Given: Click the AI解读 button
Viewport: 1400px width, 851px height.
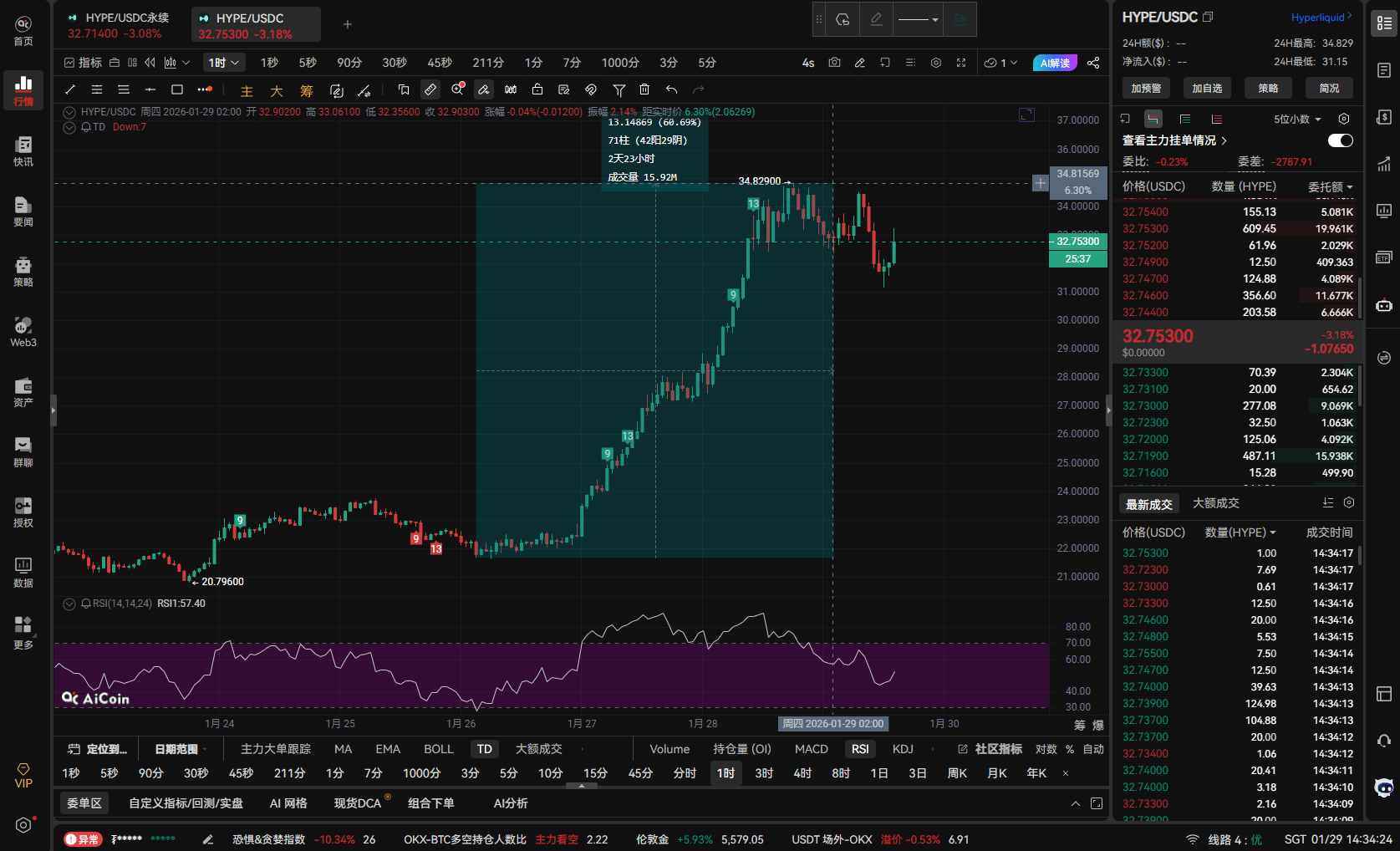Looking at the screenshot, I should point(1055,63).
